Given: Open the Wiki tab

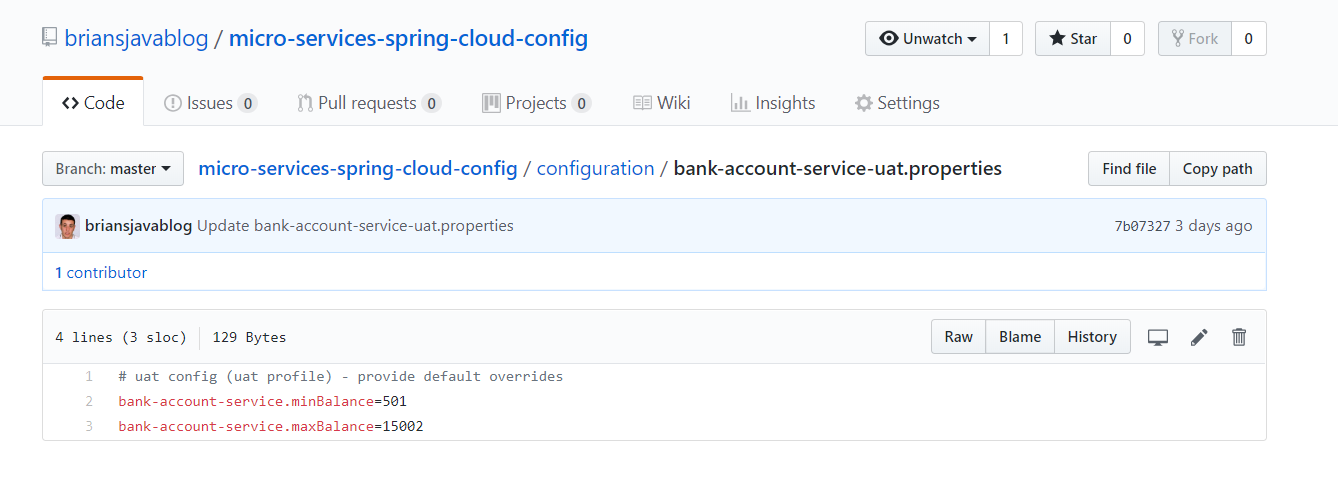Looking at the screenshot, I should (x=662, y=103).
